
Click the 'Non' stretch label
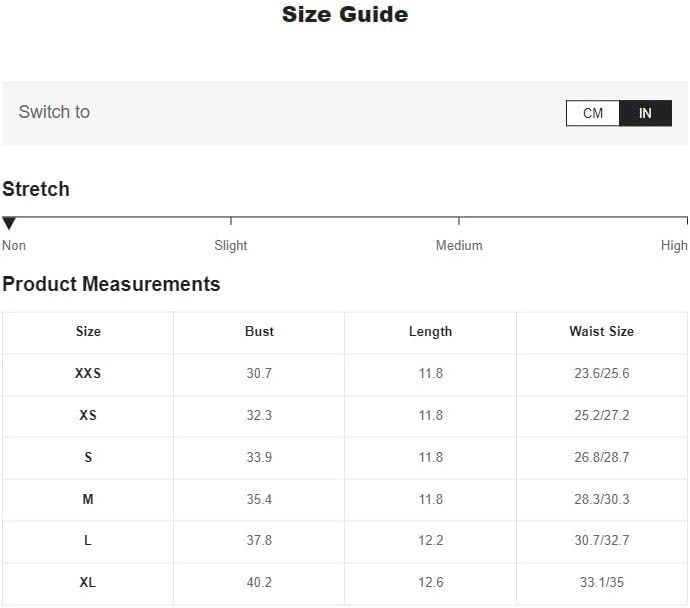14,245
